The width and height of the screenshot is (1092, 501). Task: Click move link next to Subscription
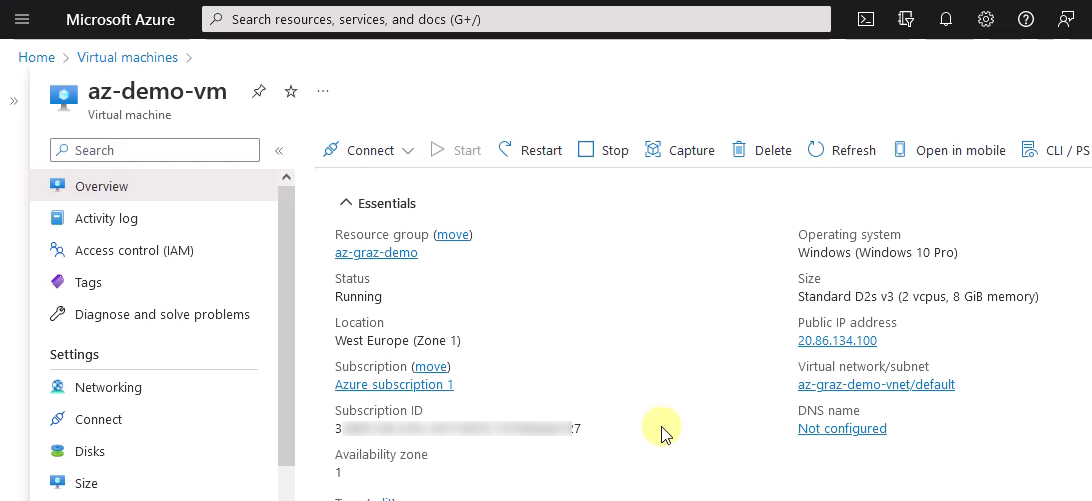tap(430, 366)
